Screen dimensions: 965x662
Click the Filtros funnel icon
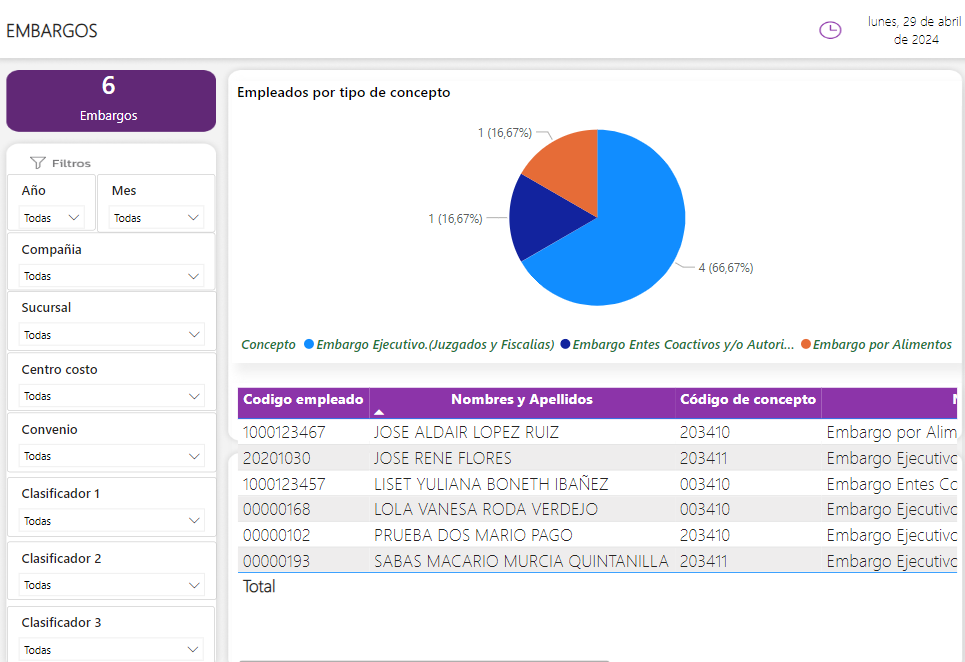coord(40,163)
